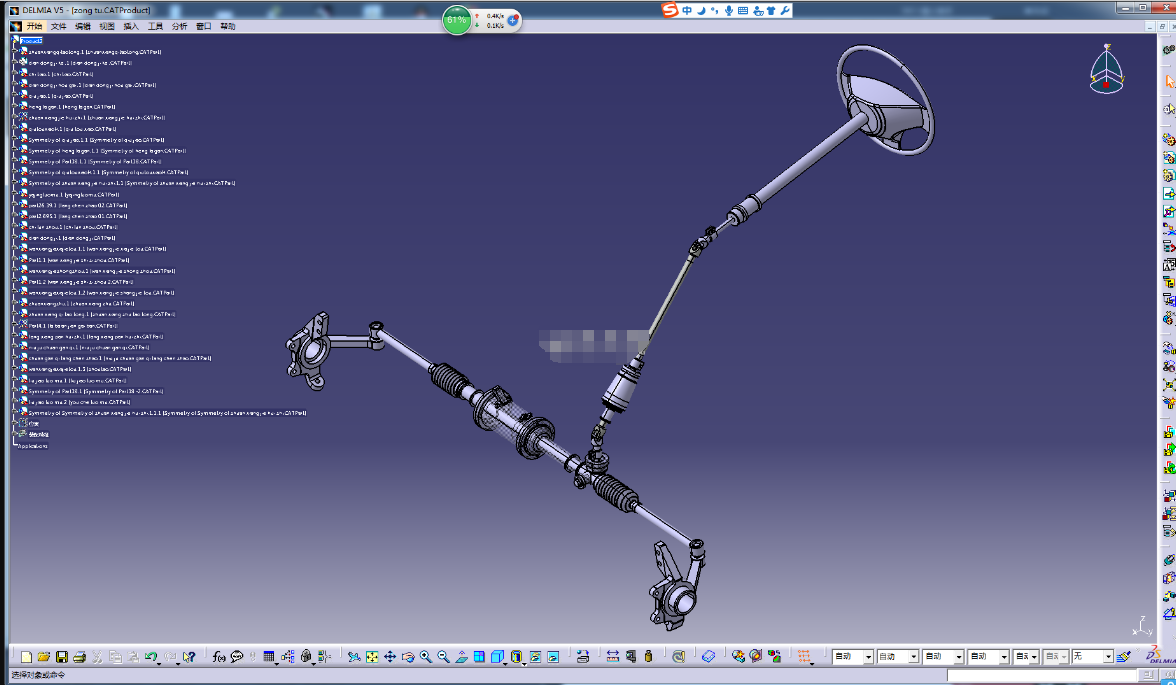
Task: Click the Open file folder icon
Action: click(x=44, y=656)
